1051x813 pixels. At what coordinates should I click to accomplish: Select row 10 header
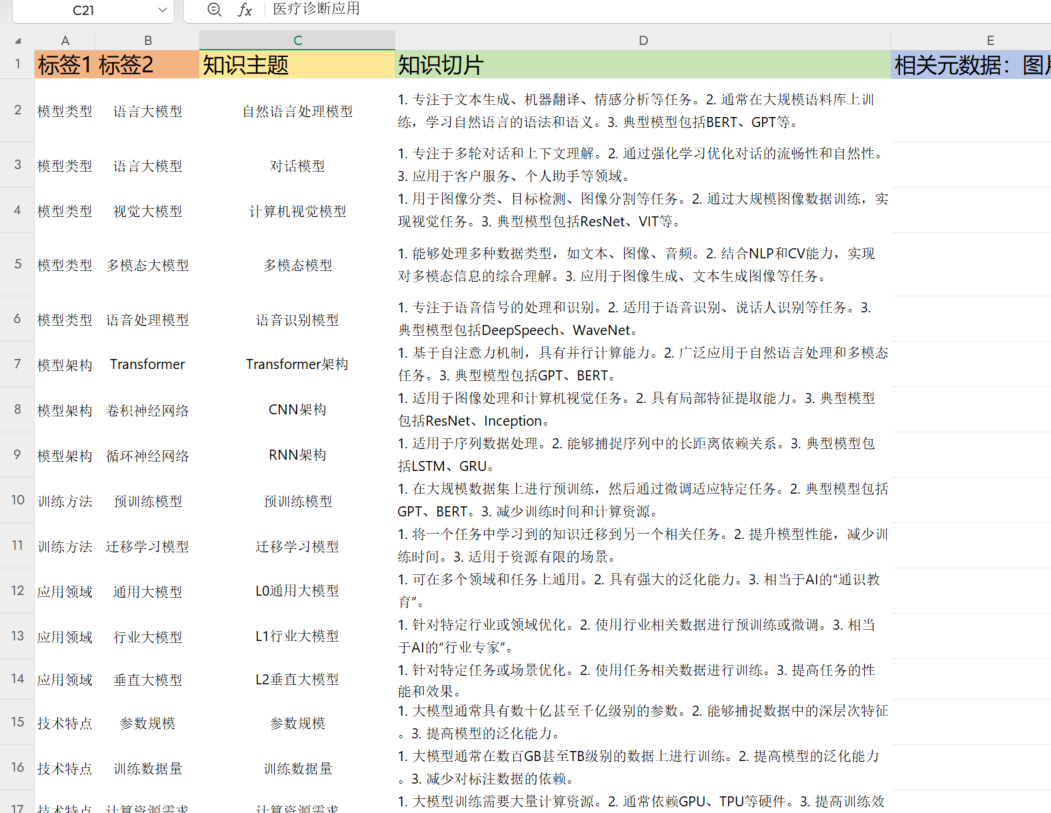pyautogui.click(x=17, y=500)
